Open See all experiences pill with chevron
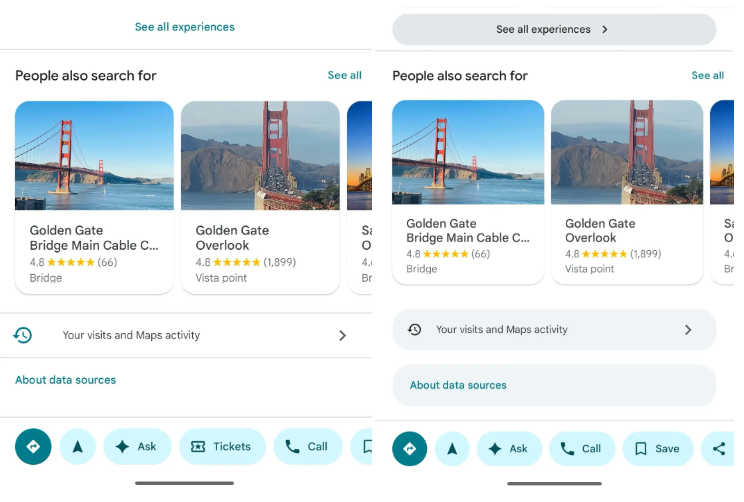744x502 pixels. coord(554,30)
